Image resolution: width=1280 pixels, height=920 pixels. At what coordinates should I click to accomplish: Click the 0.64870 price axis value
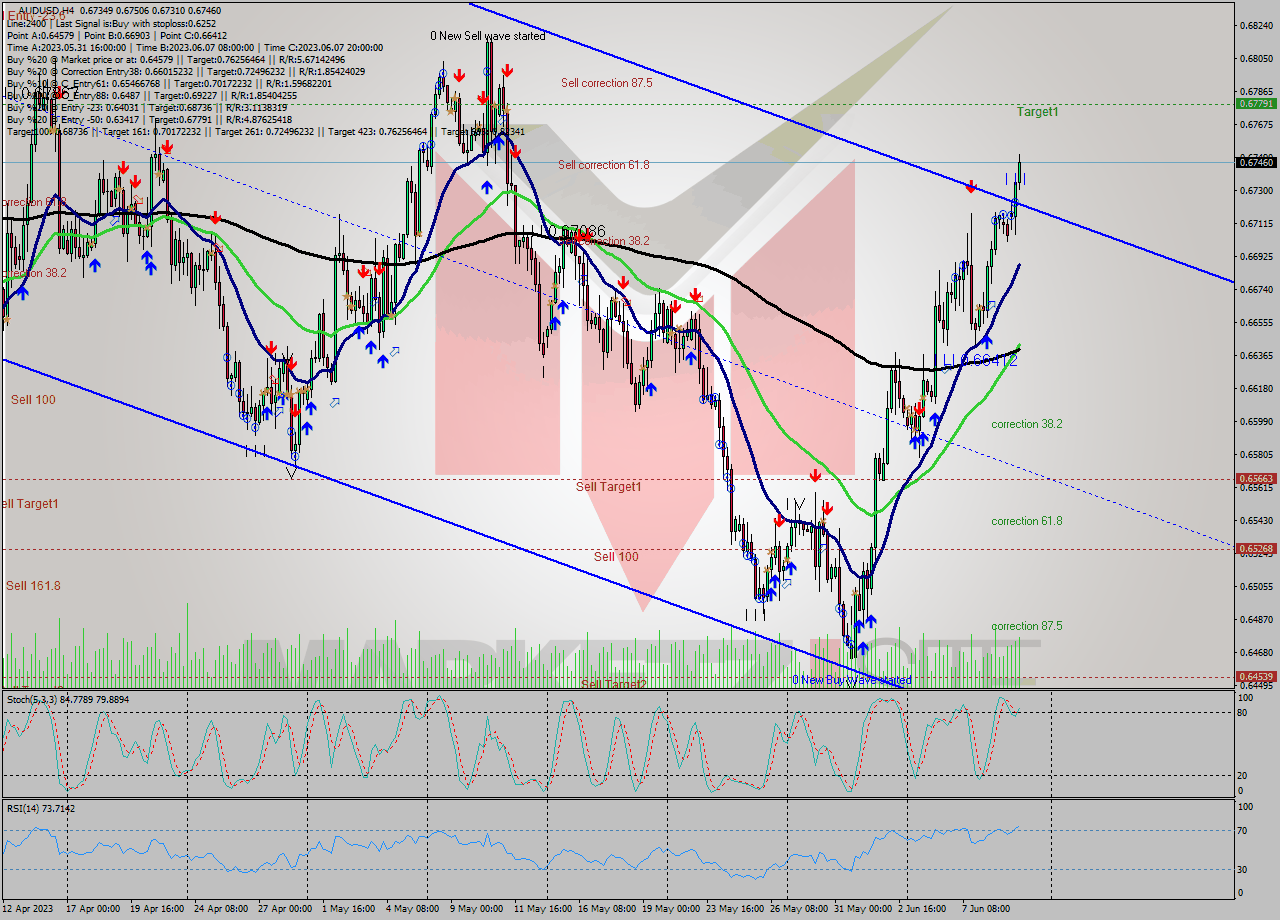pyautogui.click(x=1256, y=619)
